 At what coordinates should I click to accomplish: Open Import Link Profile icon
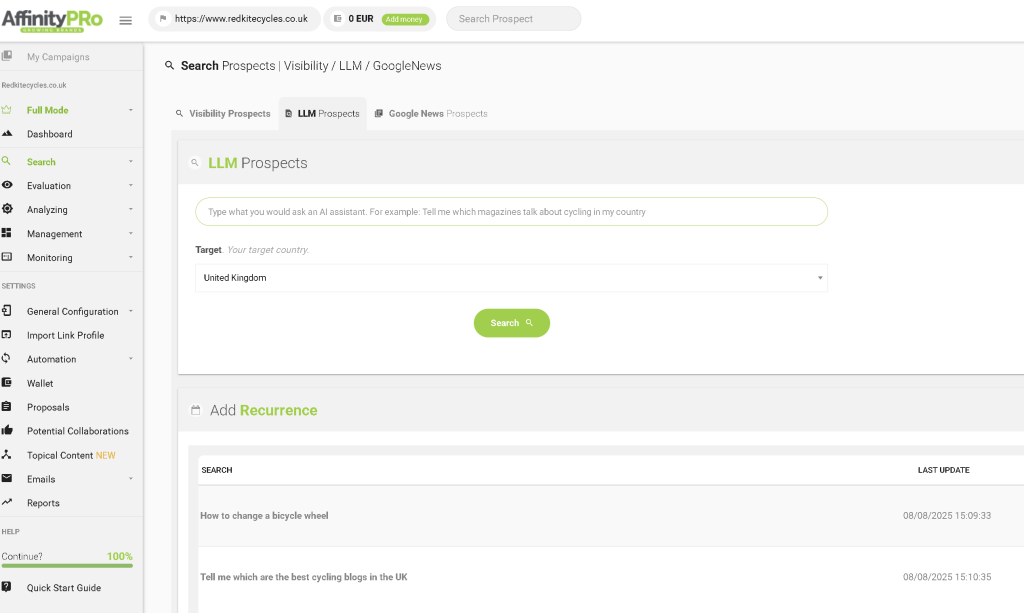(7, 335)
